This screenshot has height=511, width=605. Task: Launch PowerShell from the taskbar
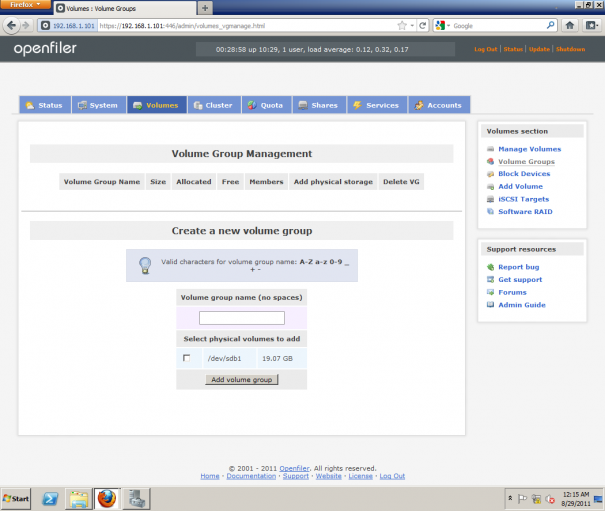(x=50, y=499)
